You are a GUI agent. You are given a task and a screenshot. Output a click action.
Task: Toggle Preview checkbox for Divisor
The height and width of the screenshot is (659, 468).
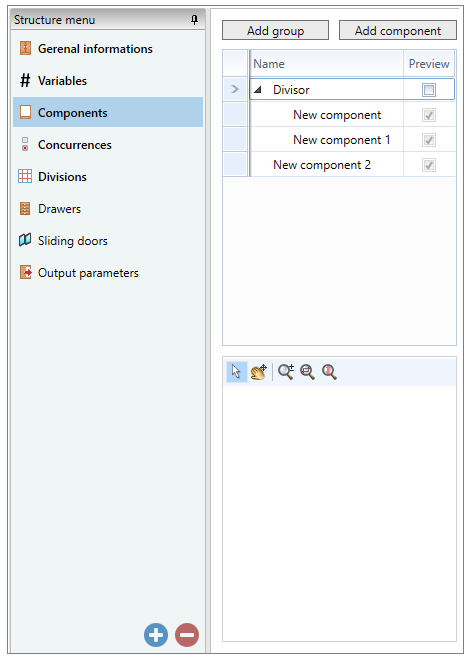click(429, 90)
